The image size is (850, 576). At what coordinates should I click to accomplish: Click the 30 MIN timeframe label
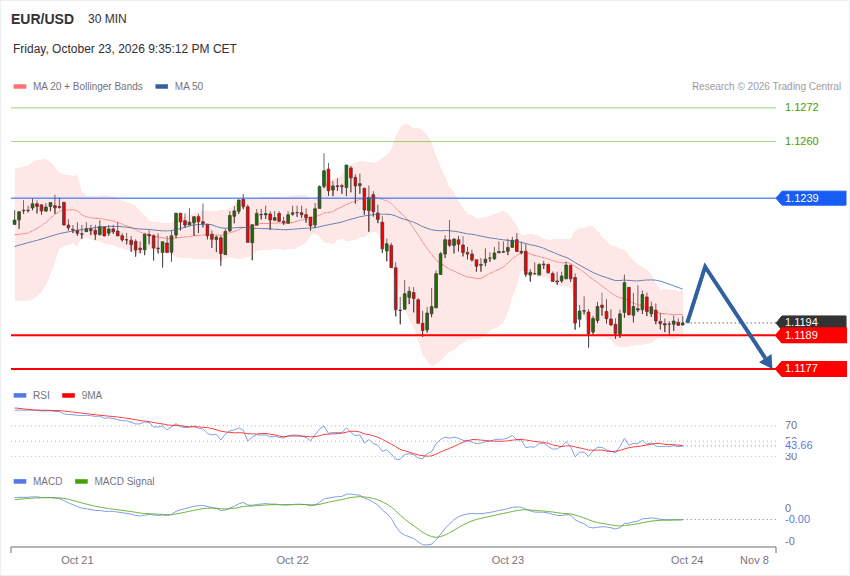(x=107, y=19)
